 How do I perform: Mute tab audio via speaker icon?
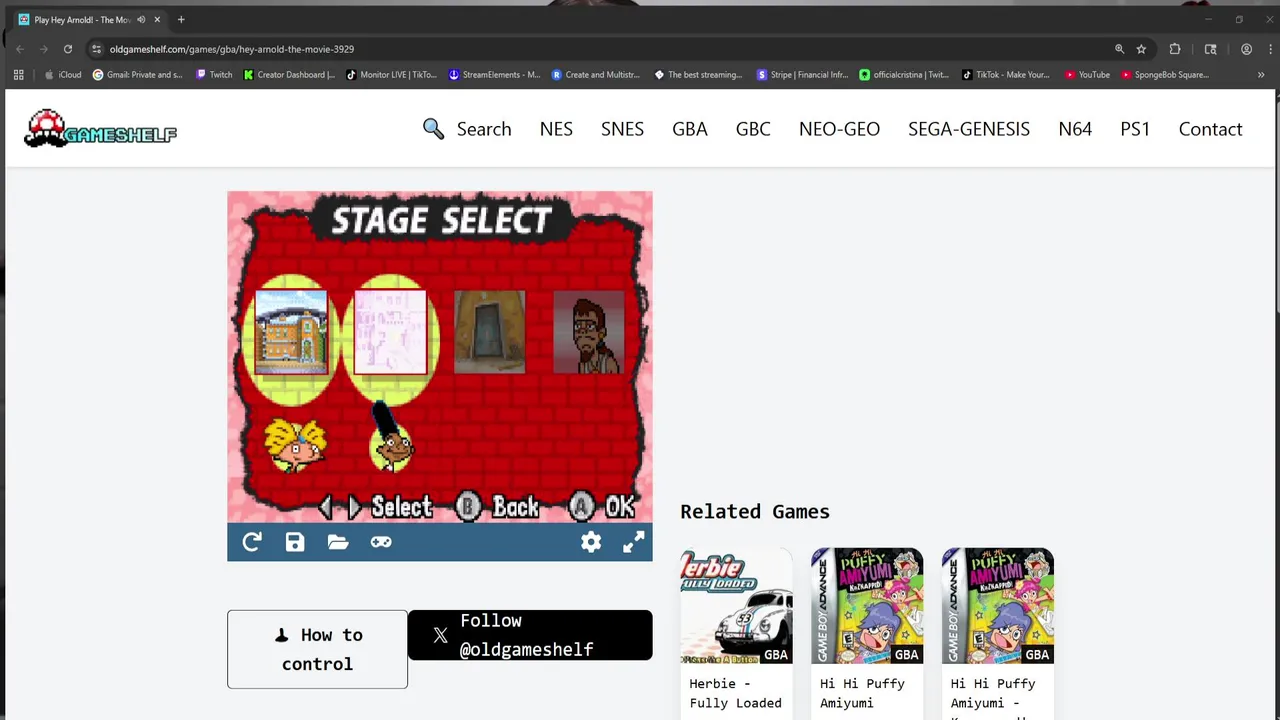141,20
